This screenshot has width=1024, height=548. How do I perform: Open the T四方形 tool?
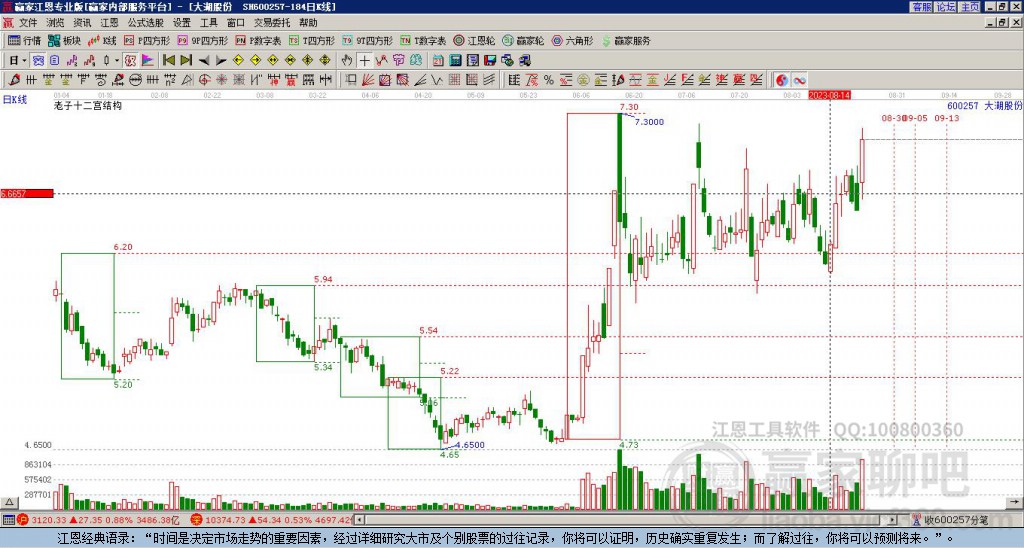312,40
